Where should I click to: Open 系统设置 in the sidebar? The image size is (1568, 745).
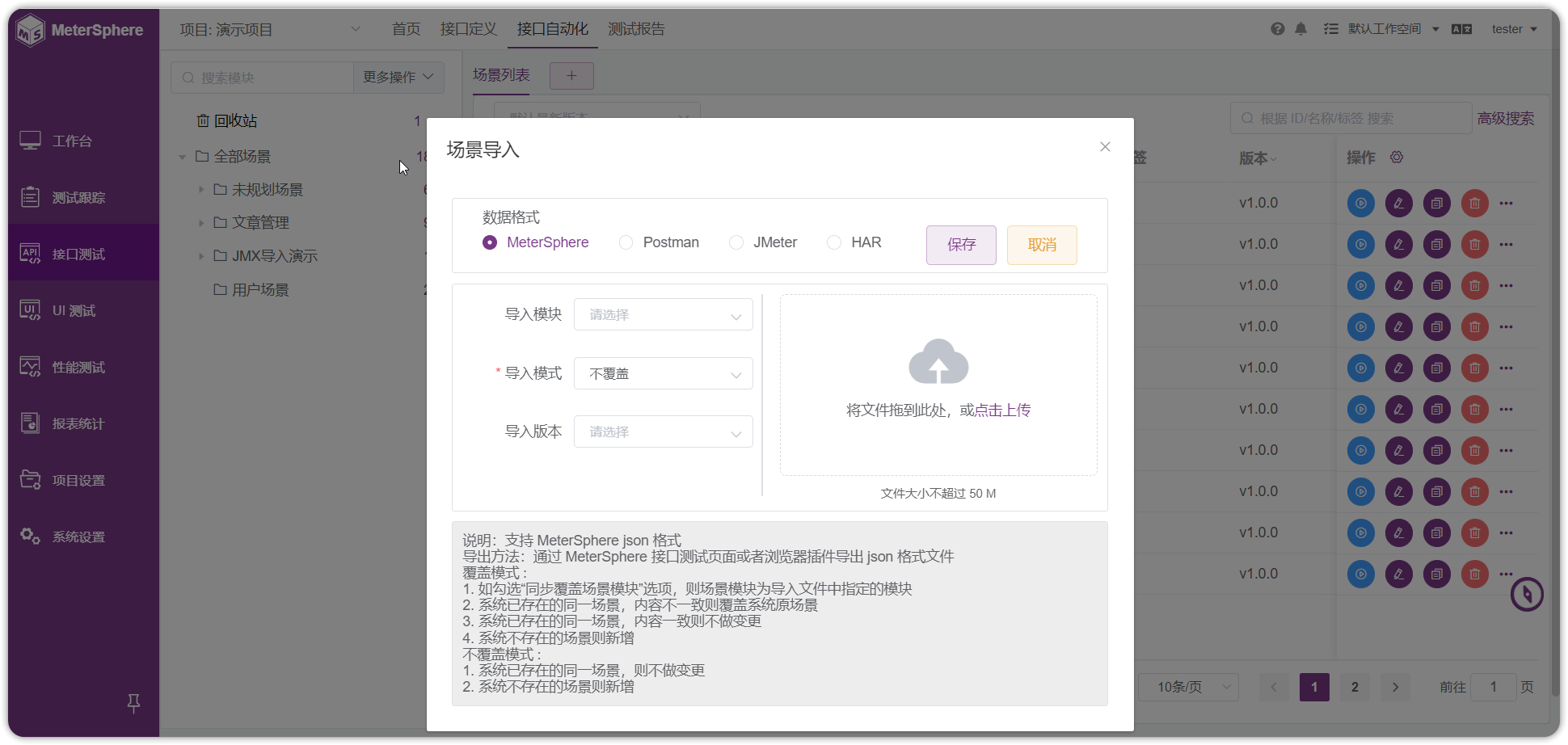pos(83,537)
